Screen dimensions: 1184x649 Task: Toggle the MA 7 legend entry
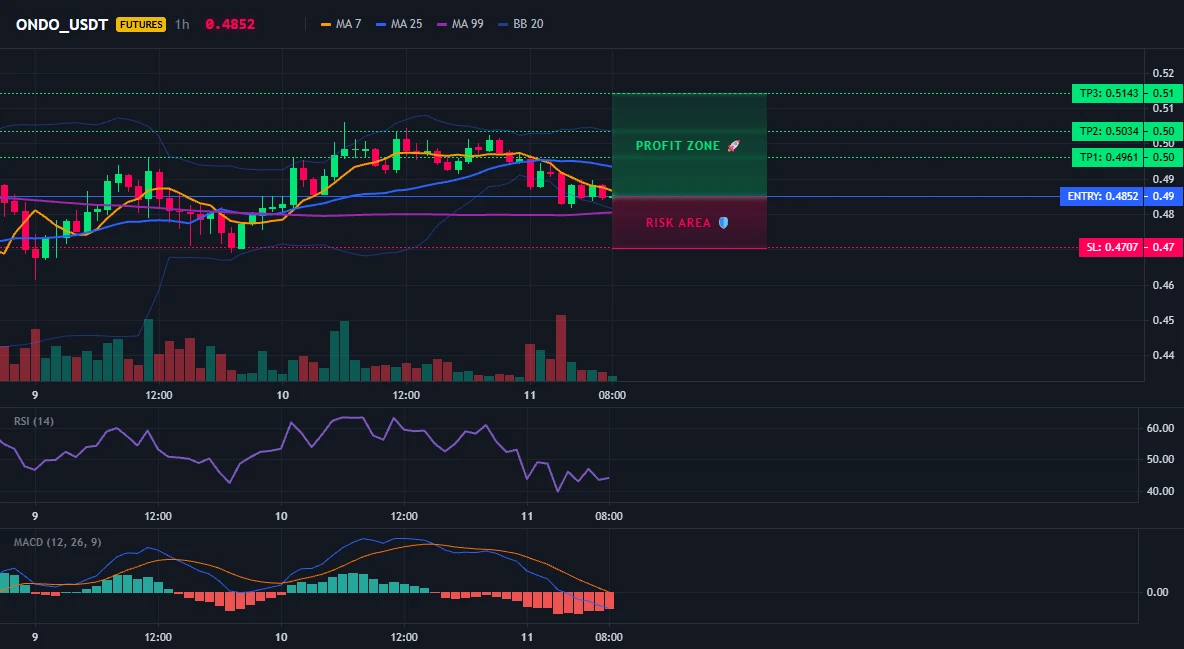[x=341, y=24]
